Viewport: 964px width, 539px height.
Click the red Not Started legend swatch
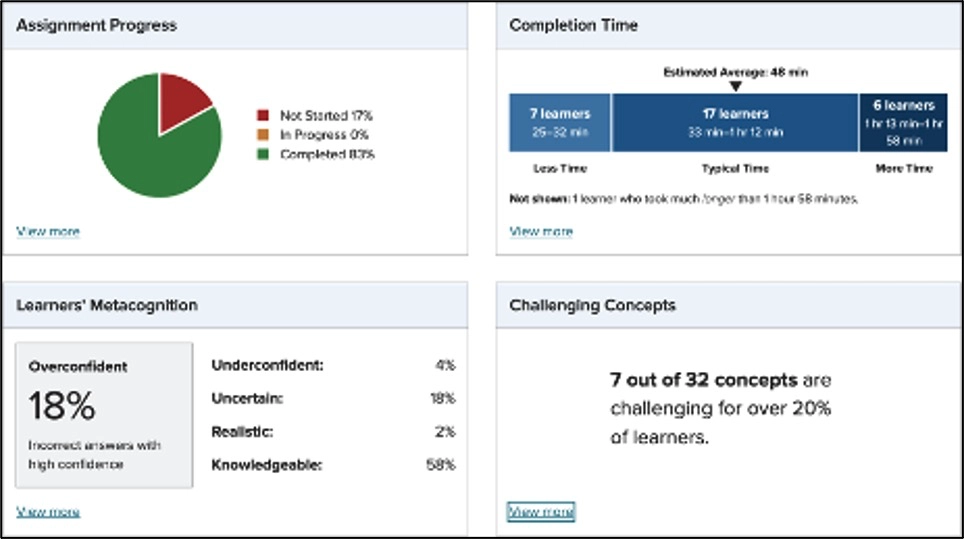263,115
